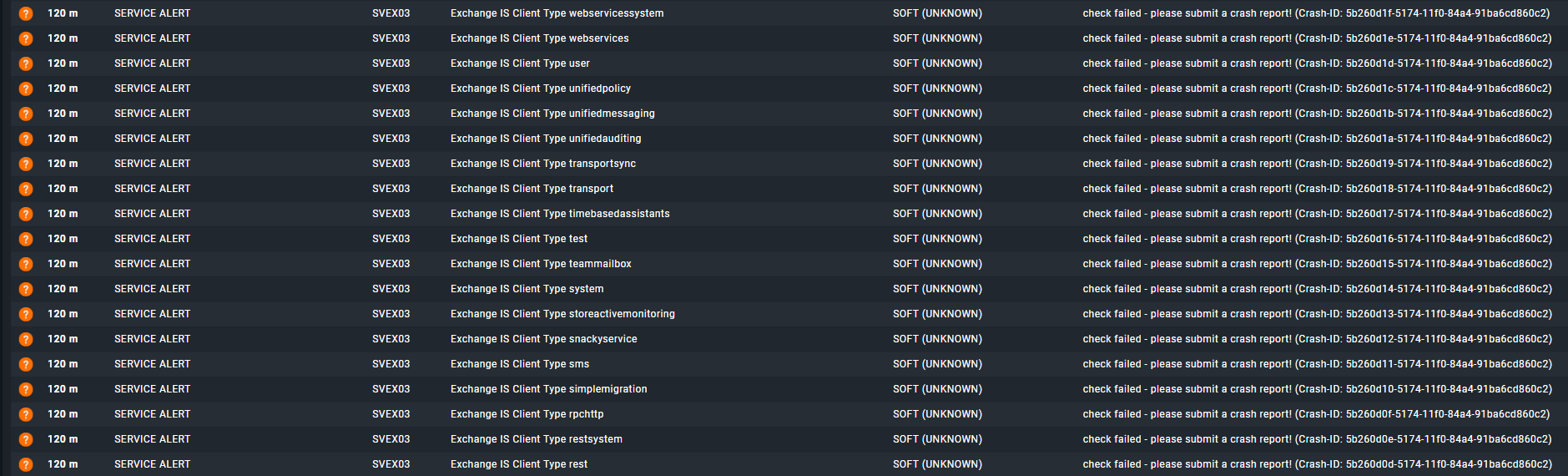The height and width of the screenshot is (476, 1568).
Task: Click crash report text in webservicessystem row
Action: pos(1316,13)
